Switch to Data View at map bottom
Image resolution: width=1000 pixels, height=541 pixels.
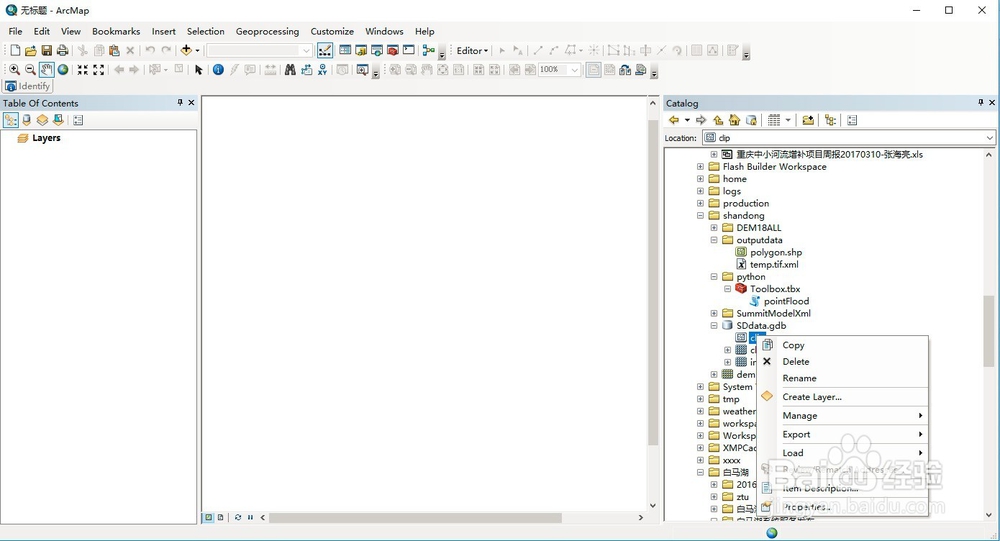[x=209, y=517]
